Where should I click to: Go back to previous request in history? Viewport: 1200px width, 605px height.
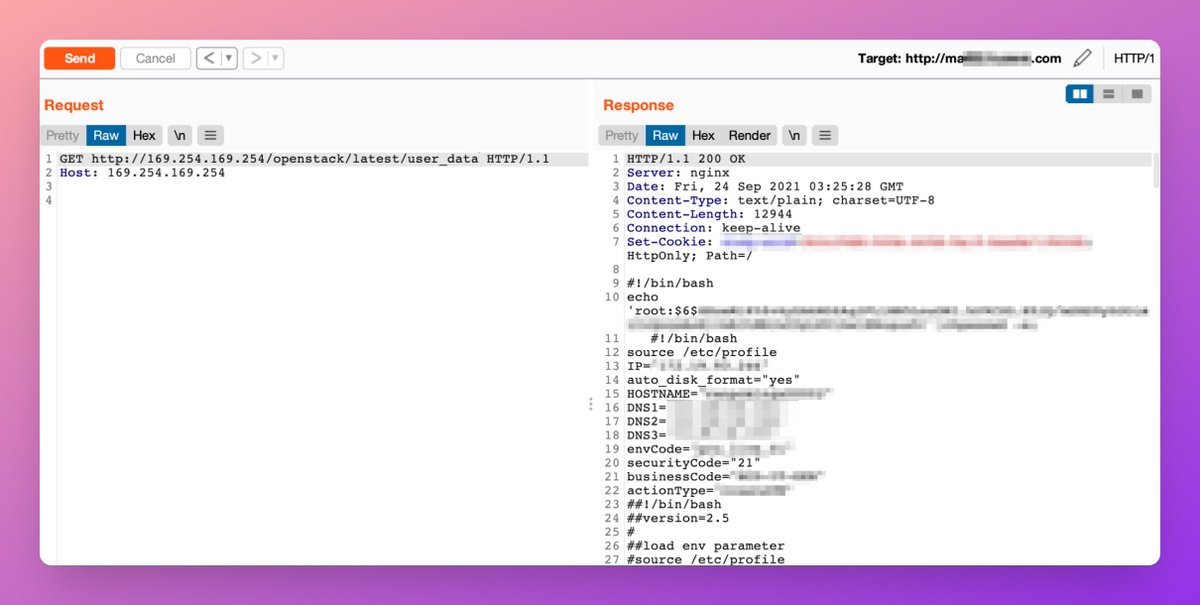(x=208, y=58)
